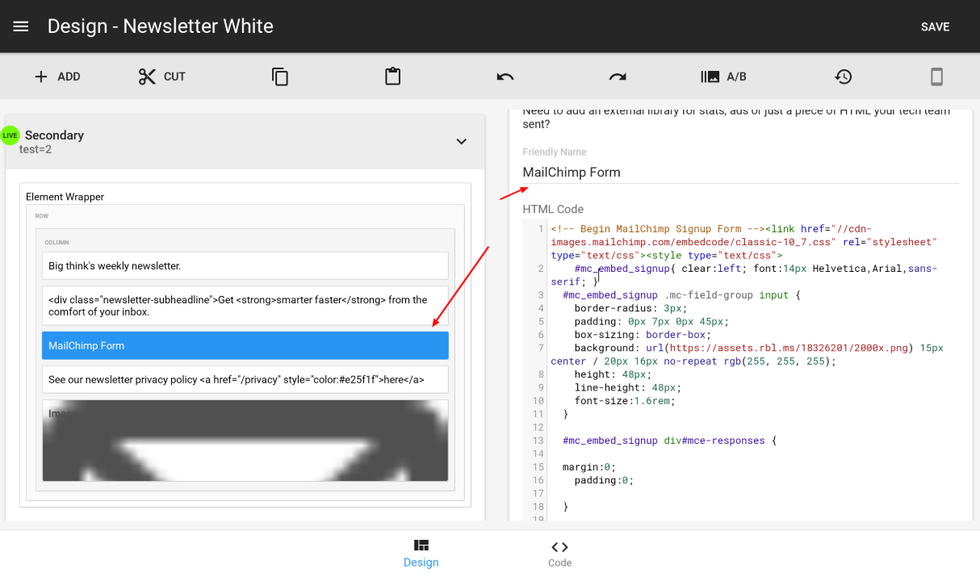Toggle the green LIVE status badge

click(x=10, y=135)
